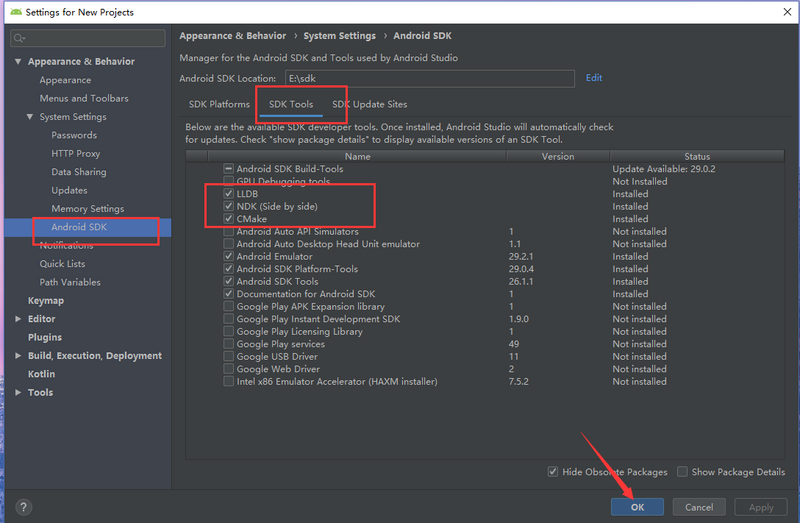Image resolution: width=800 pixels, height=523 pixels.
Task: Click the Apply button
Action: point(761,507)
